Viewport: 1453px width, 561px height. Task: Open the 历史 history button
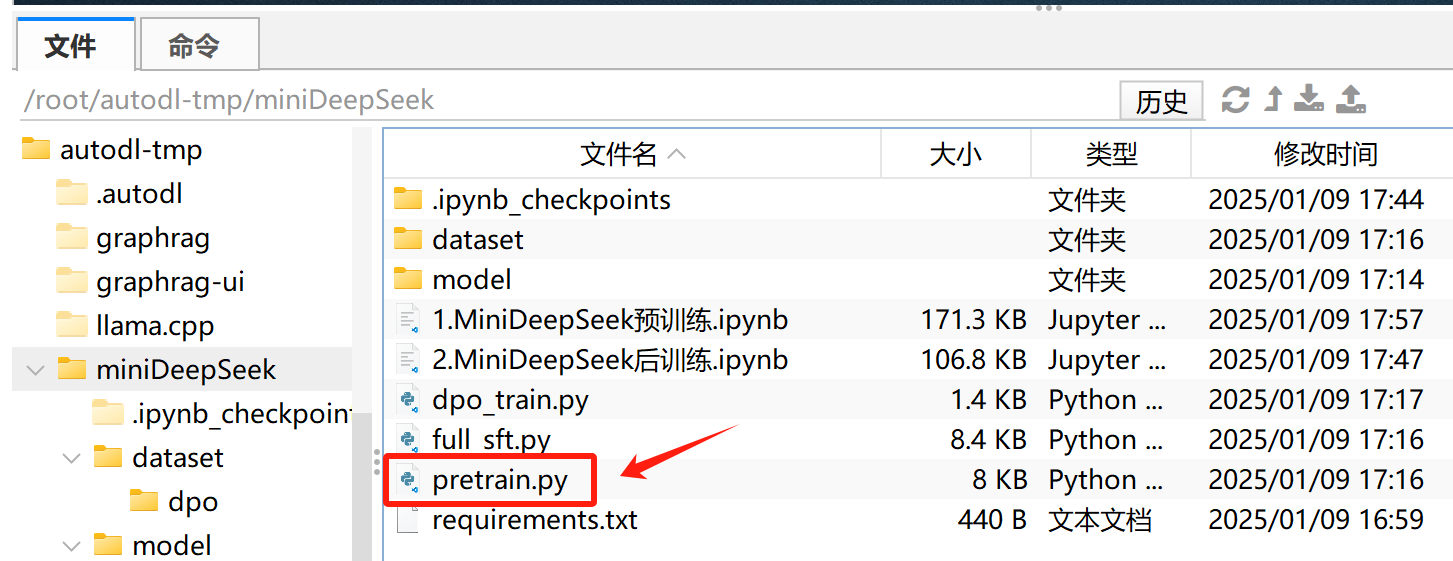(1161, 101)
